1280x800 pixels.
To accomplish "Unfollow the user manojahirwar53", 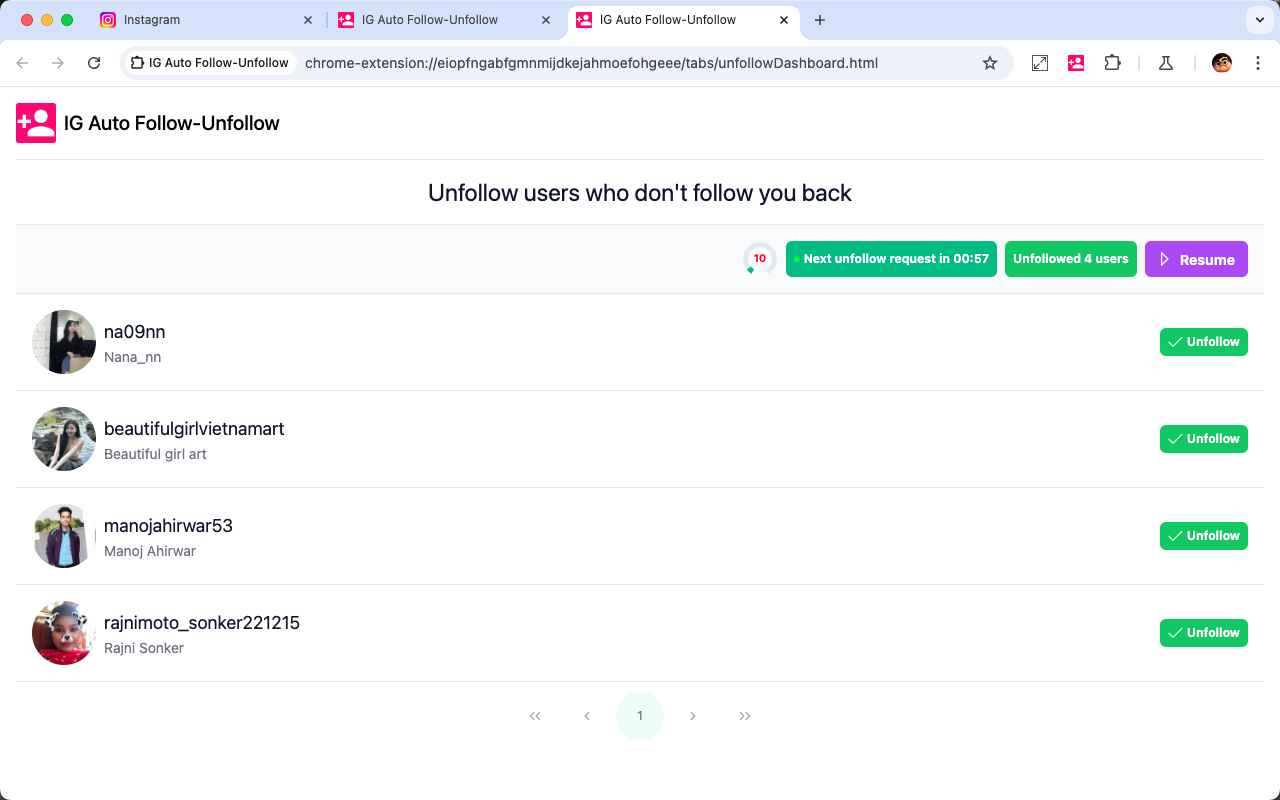I will [x=1203, y=535].
